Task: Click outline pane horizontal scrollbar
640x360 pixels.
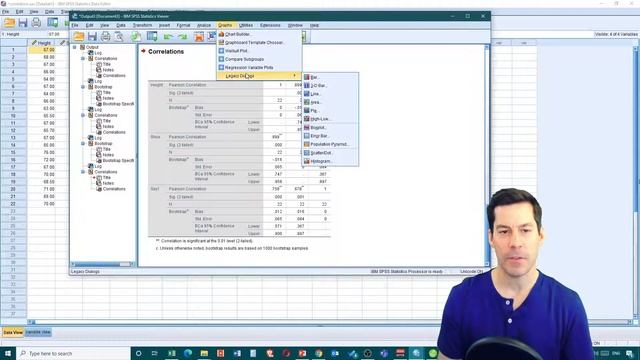Action: [102, 264]
